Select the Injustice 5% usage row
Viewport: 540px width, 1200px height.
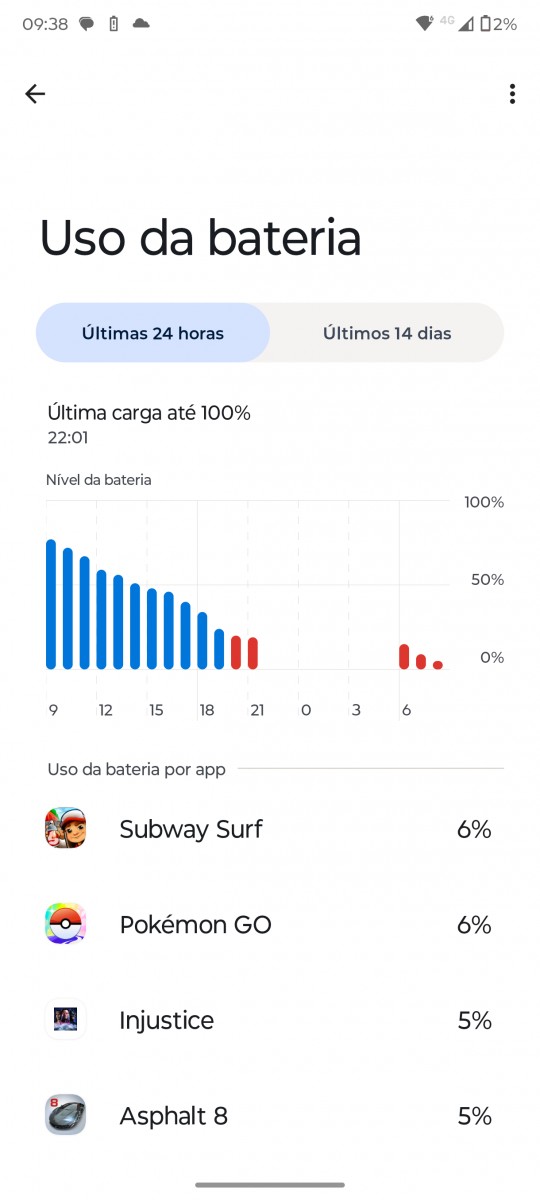pyautogui.click(x=270, y=1021)
